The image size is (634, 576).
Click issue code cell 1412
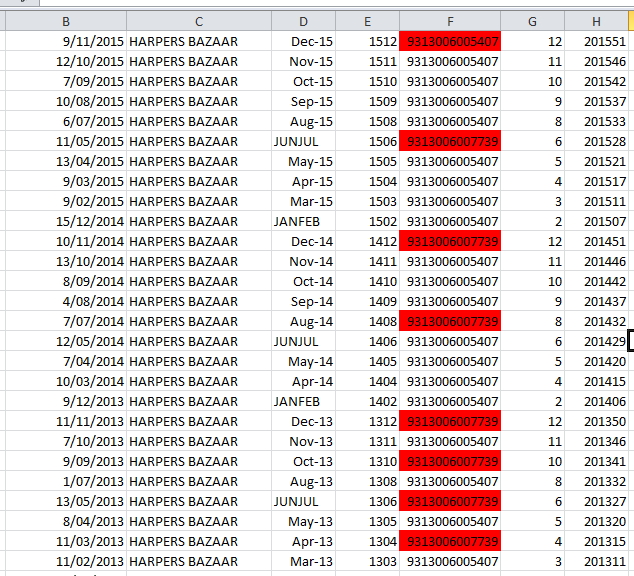click(367, 241)
